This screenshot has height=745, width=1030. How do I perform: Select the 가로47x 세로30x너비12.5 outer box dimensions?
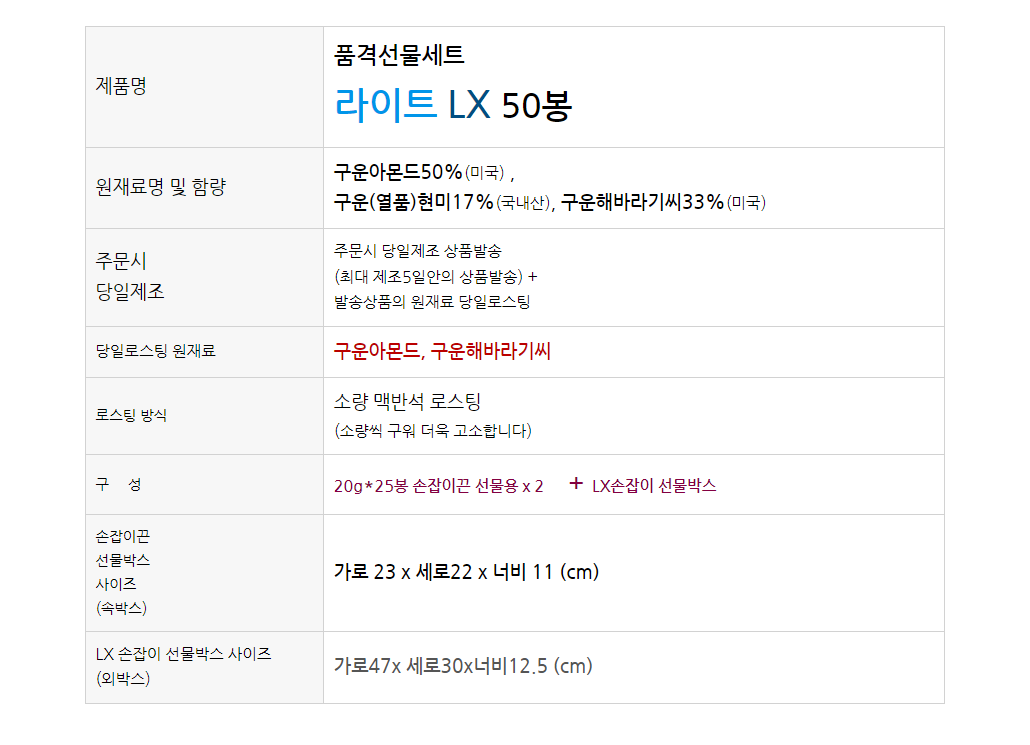coord(463,666)
